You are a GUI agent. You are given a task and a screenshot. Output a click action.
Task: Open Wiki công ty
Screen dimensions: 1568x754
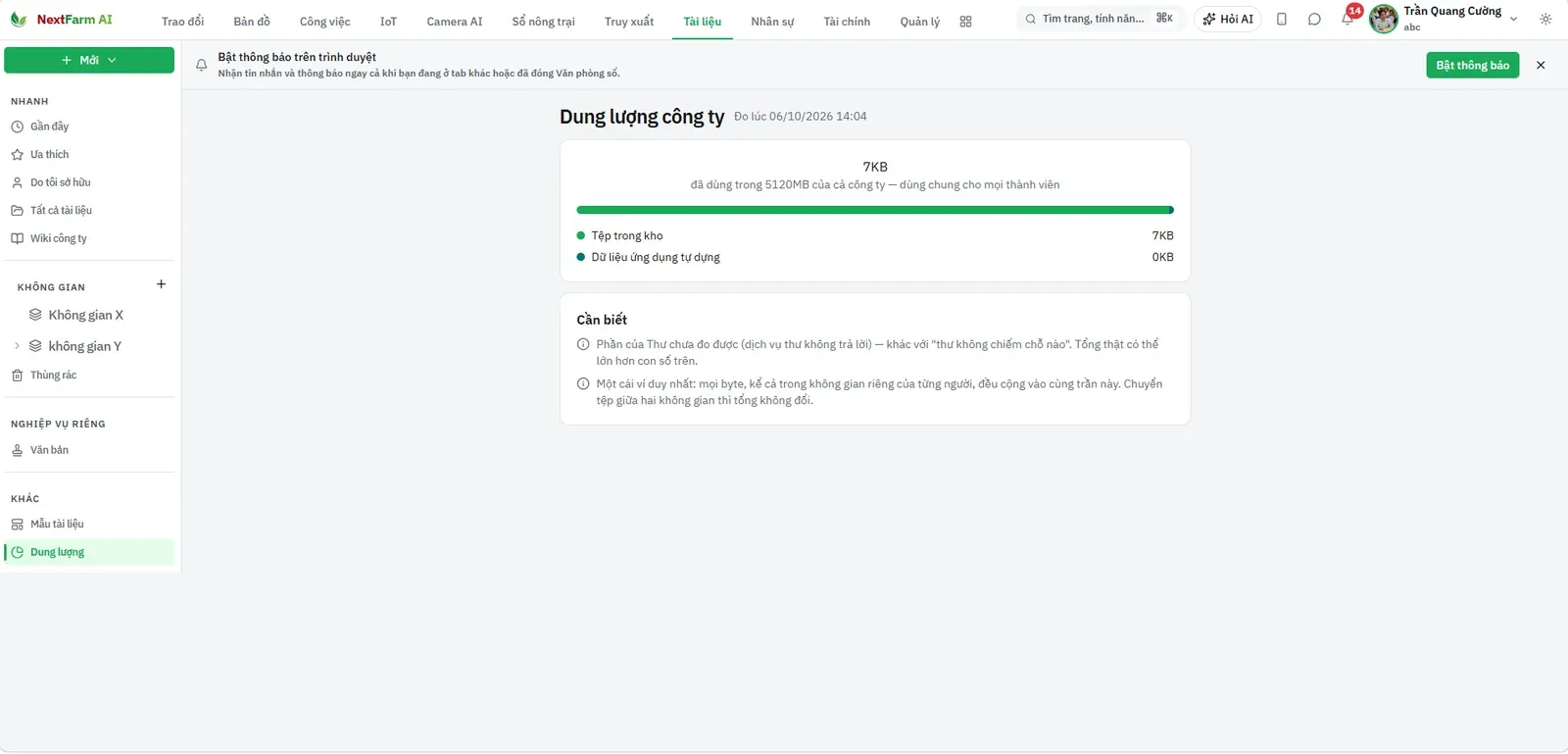coord(89,238)
